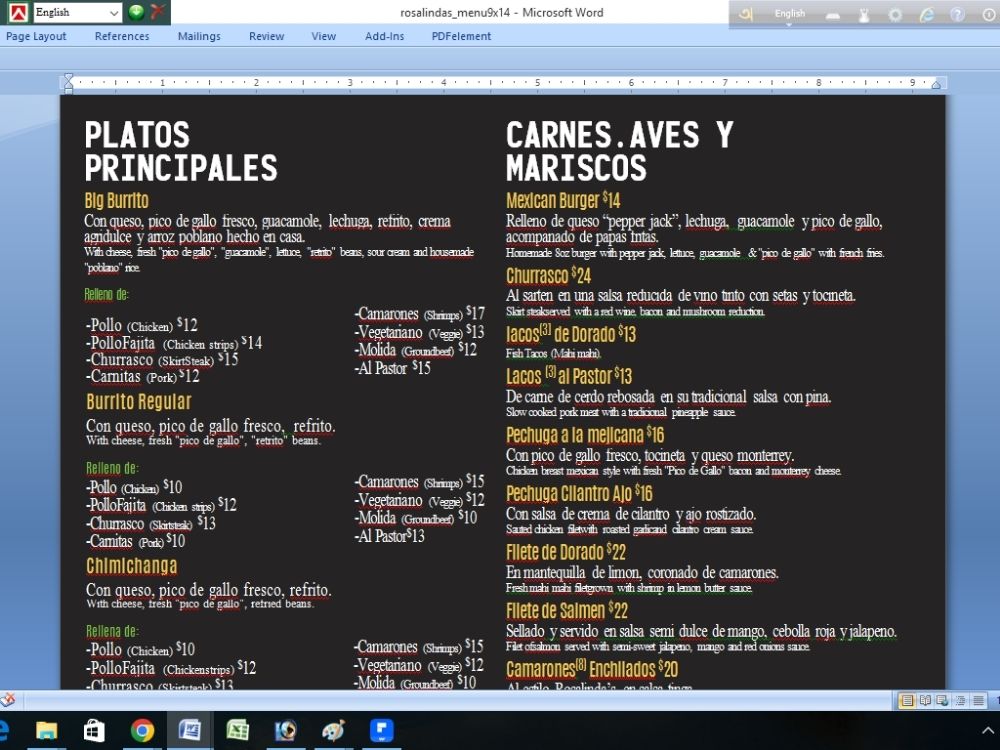Screen dimensions: 1000x750
Task: Switch to the References tab
Action: [x=122, y=36]
